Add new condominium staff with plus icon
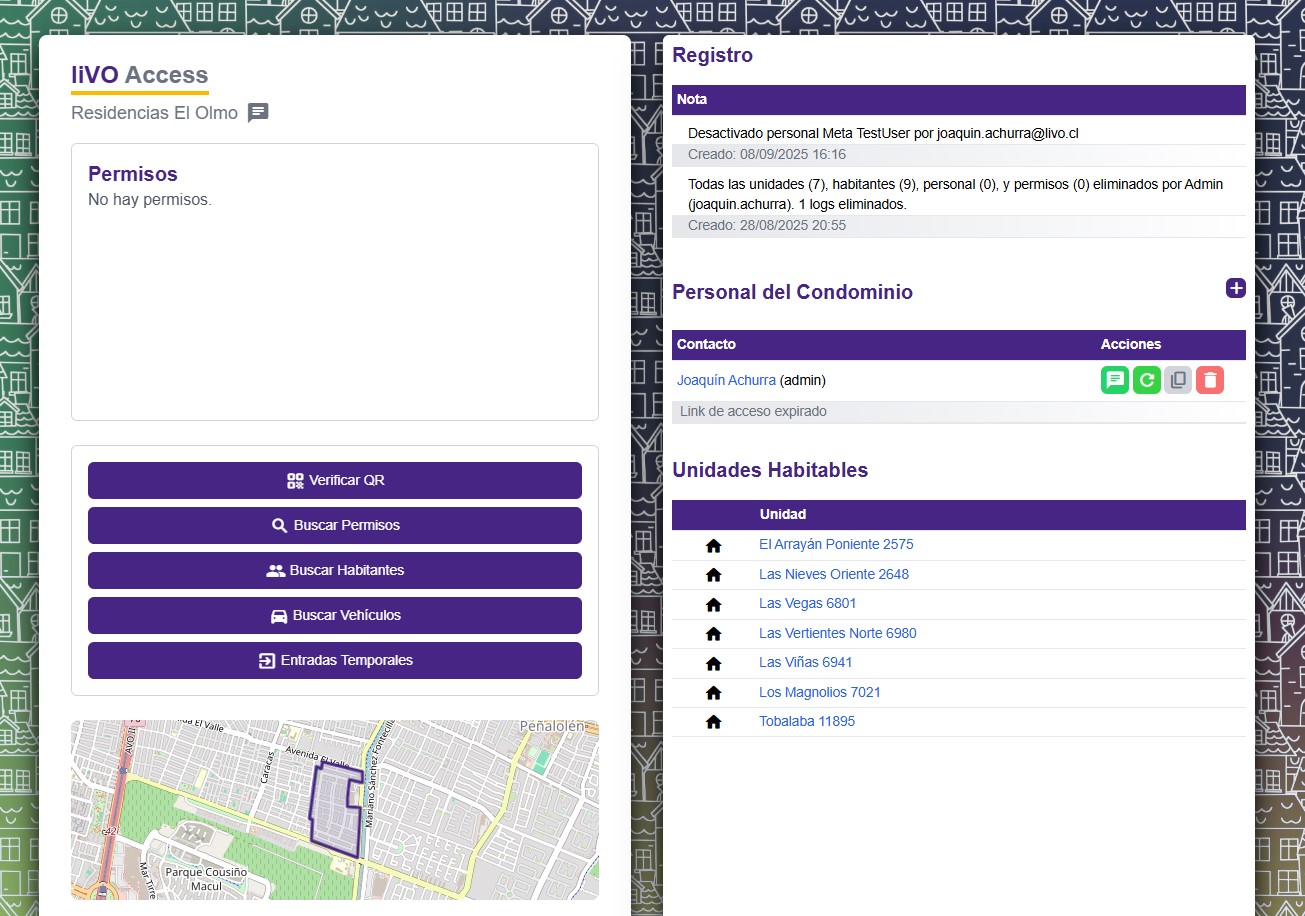Image resolution: width=1305 pixels, height=916 pixels. click(1236, 288)
